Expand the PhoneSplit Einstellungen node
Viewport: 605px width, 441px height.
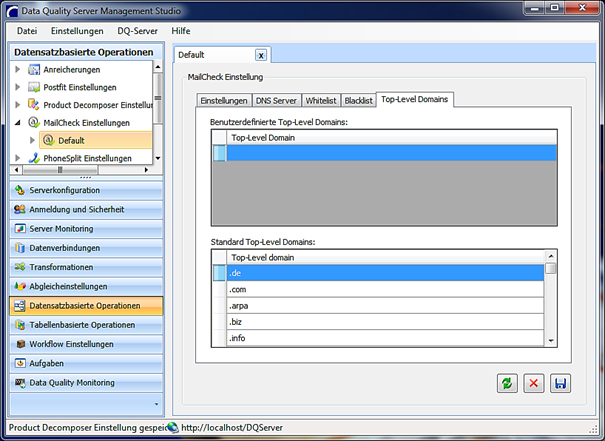tap(17, 158)
